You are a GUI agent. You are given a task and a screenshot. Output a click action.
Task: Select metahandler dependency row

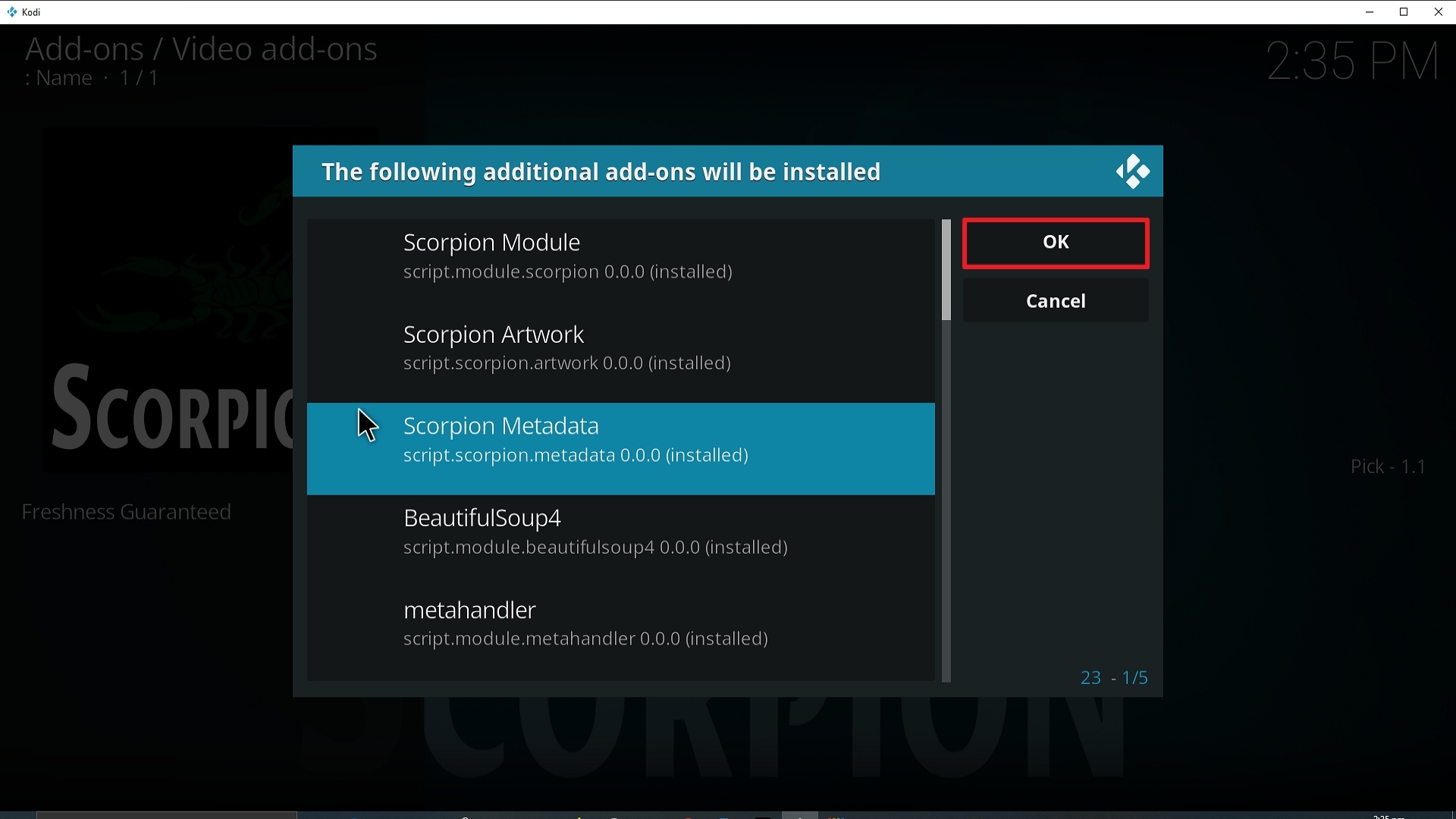pyautogui.click(x=620, y=633)
